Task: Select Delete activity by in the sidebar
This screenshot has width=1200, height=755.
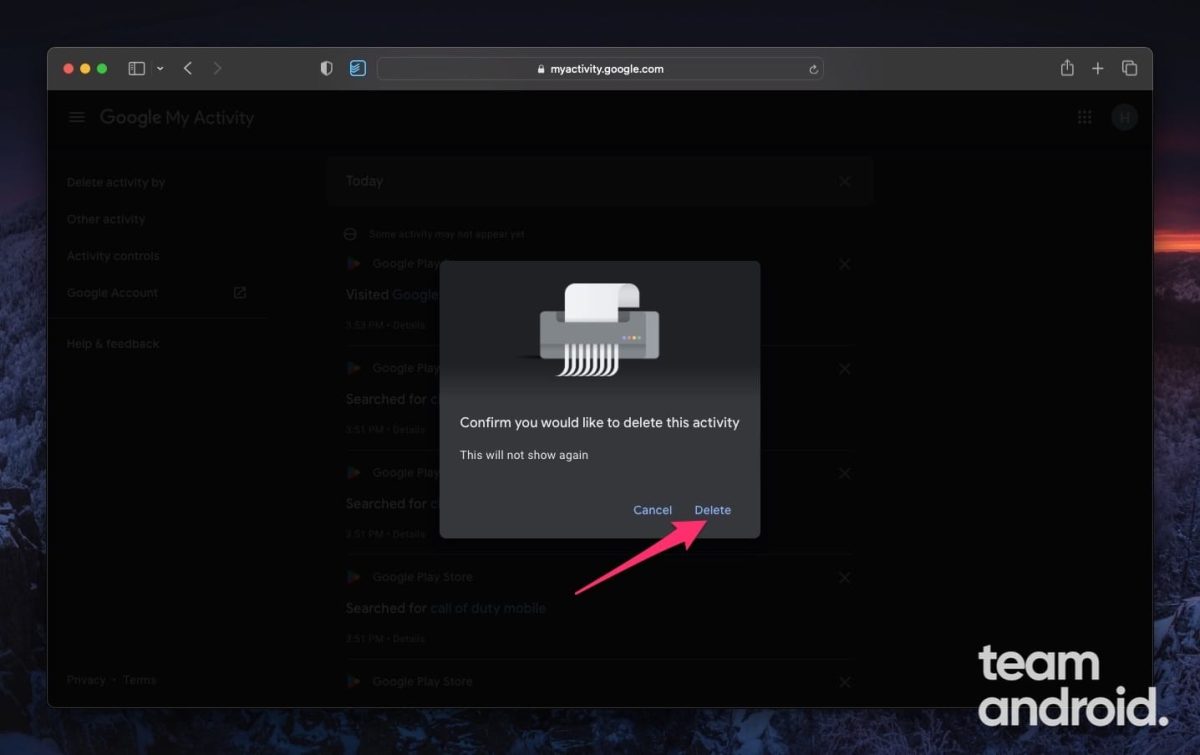Action: [x=116, y=182]
